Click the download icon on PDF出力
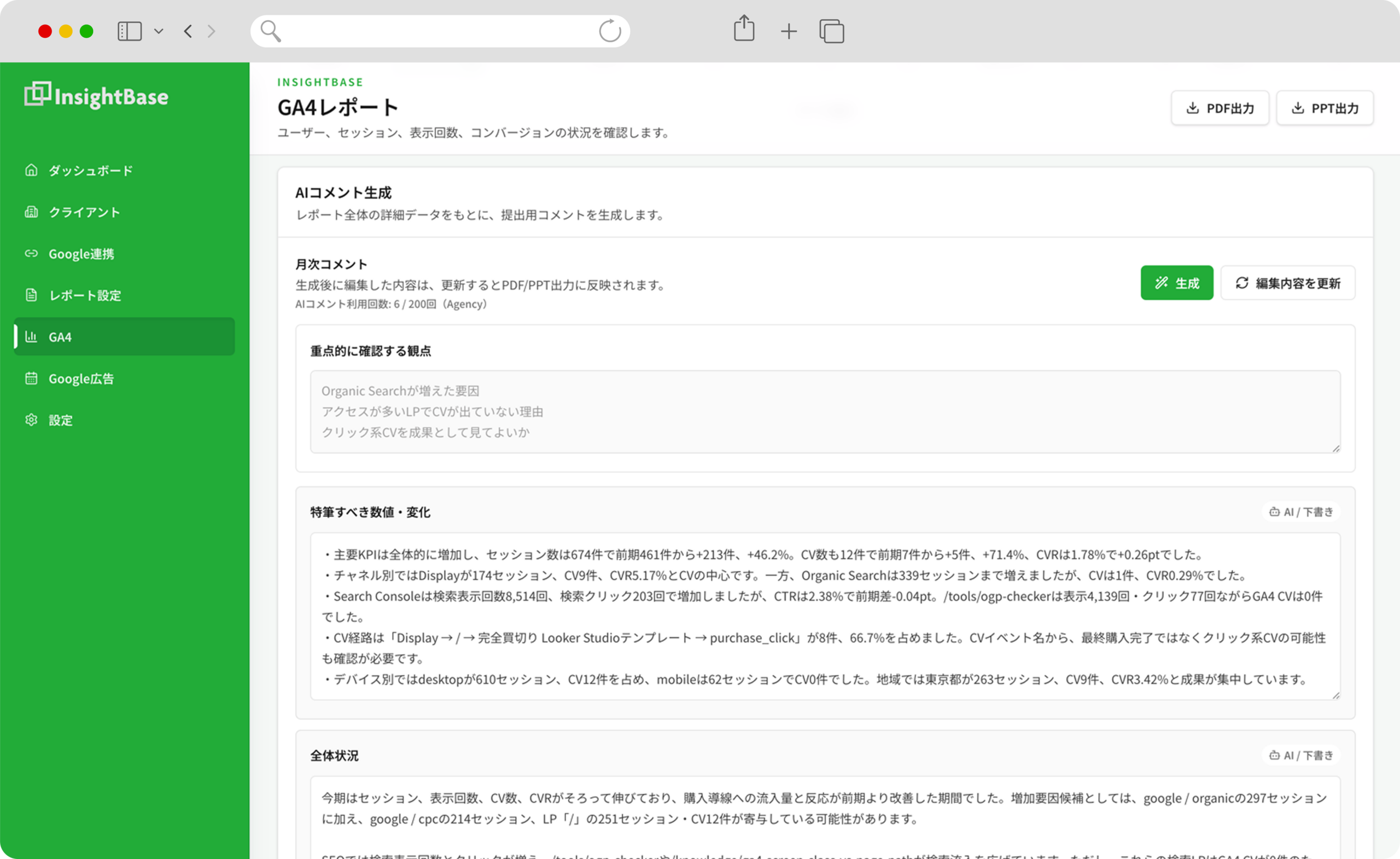The width and height of the screenshot is (1400, 859). tap(1193, 108)
